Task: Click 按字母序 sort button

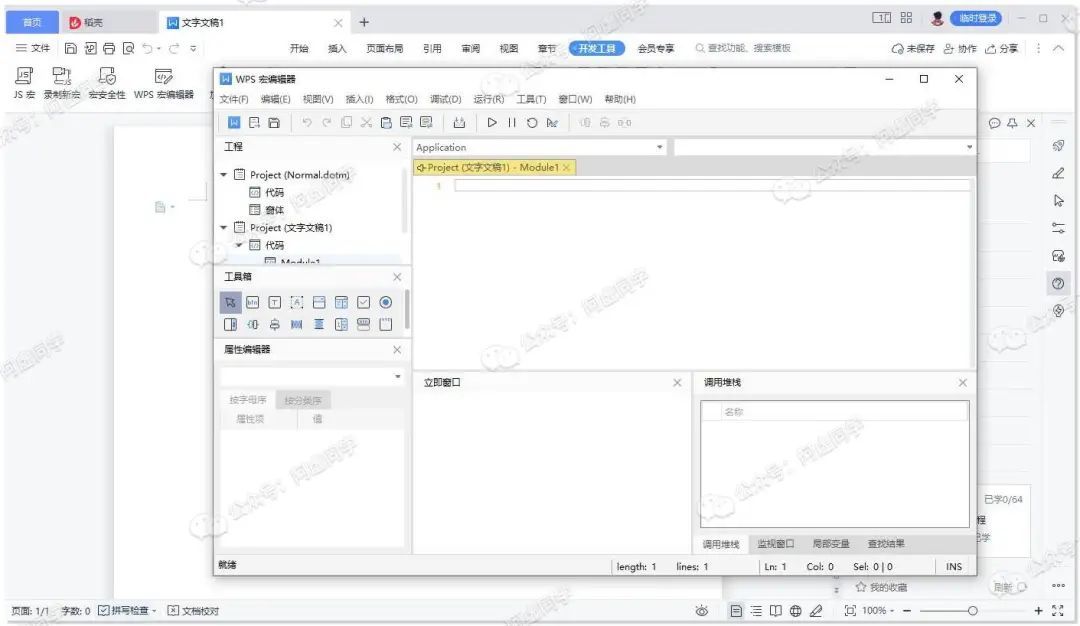Action: pyautogui.click(x=248, y=400)
